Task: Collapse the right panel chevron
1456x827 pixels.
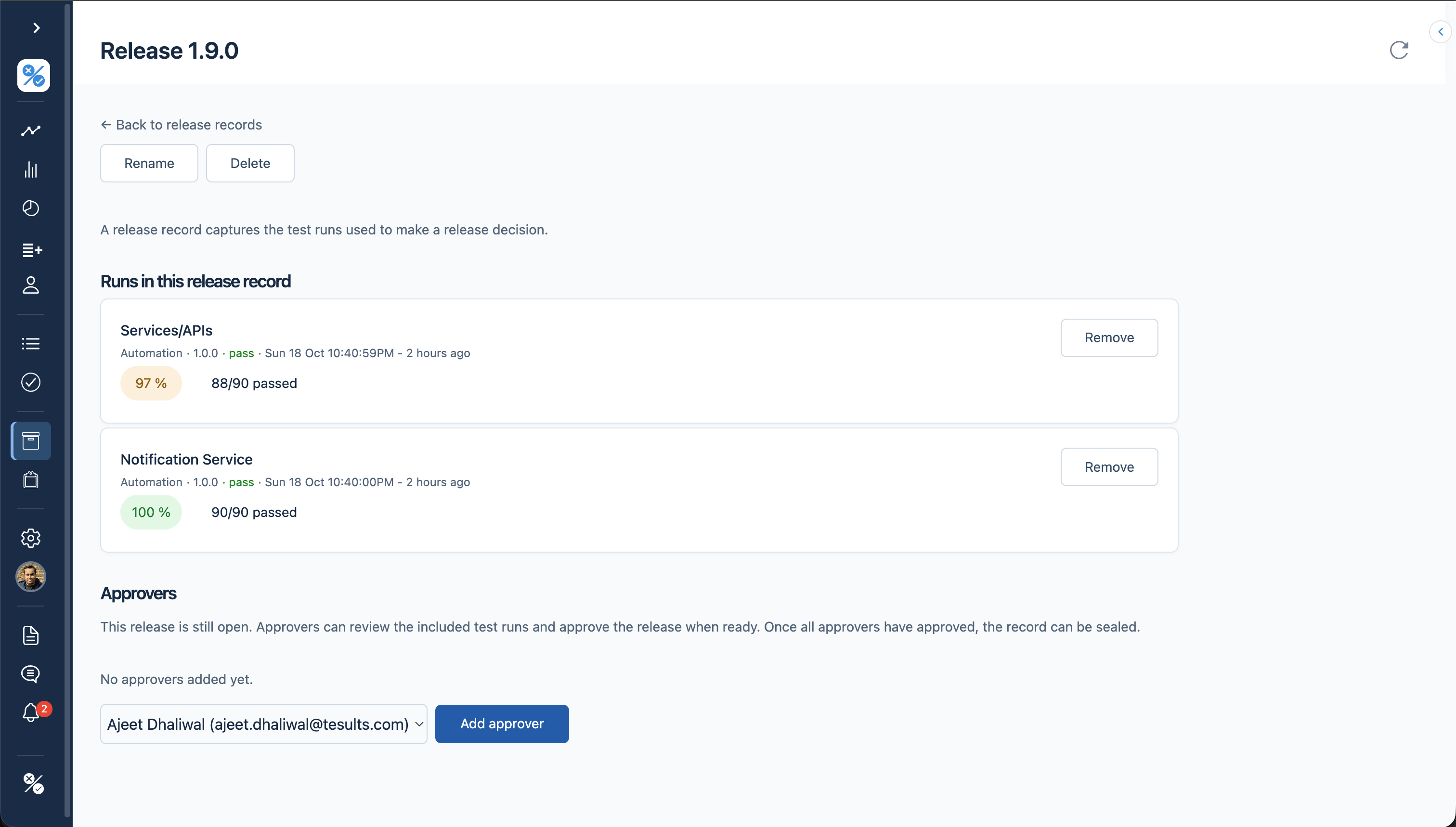Action: (1440, 32)
